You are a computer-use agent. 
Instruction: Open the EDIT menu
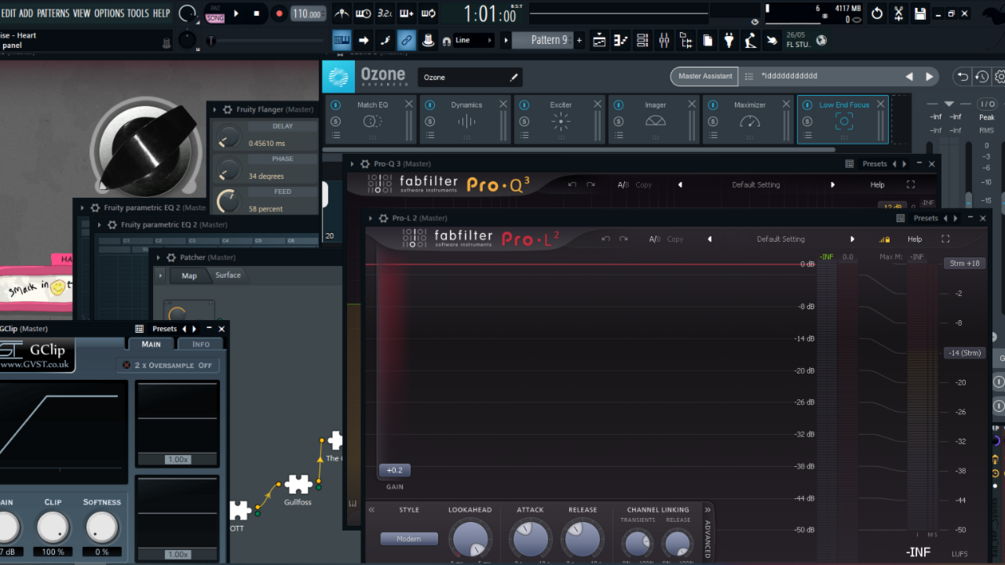point(8,13)
